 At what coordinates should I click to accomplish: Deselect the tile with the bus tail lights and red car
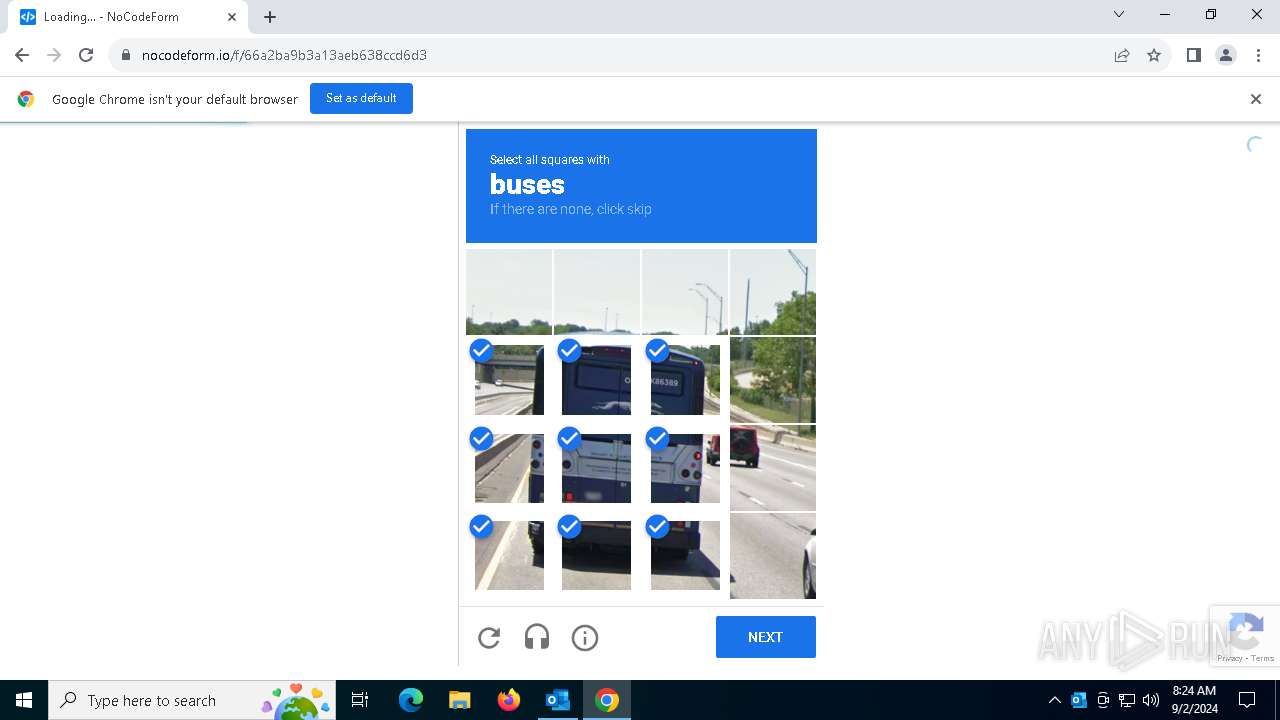click(685, 468)
